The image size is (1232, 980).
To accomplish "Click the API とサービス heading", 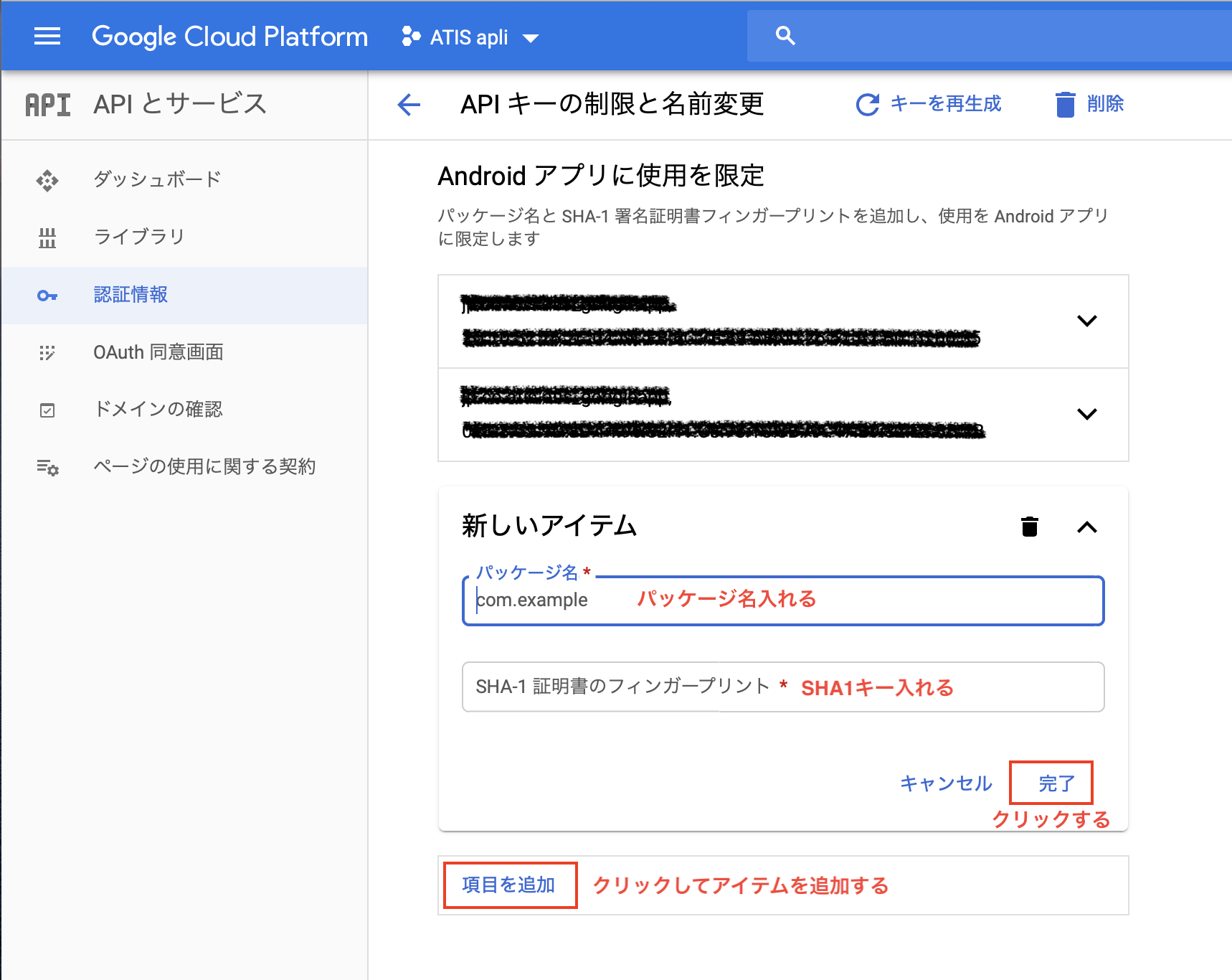I will 180,104.
